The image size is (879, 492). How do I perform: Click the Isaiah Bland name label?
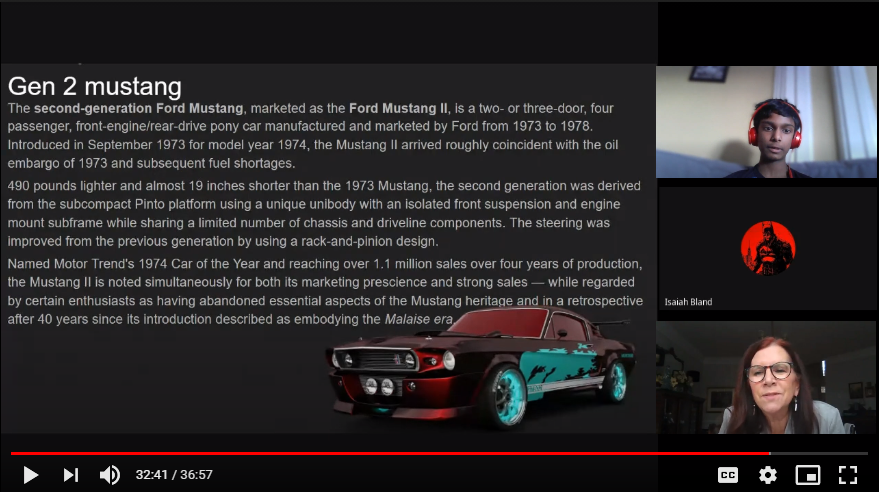[688, 302]
